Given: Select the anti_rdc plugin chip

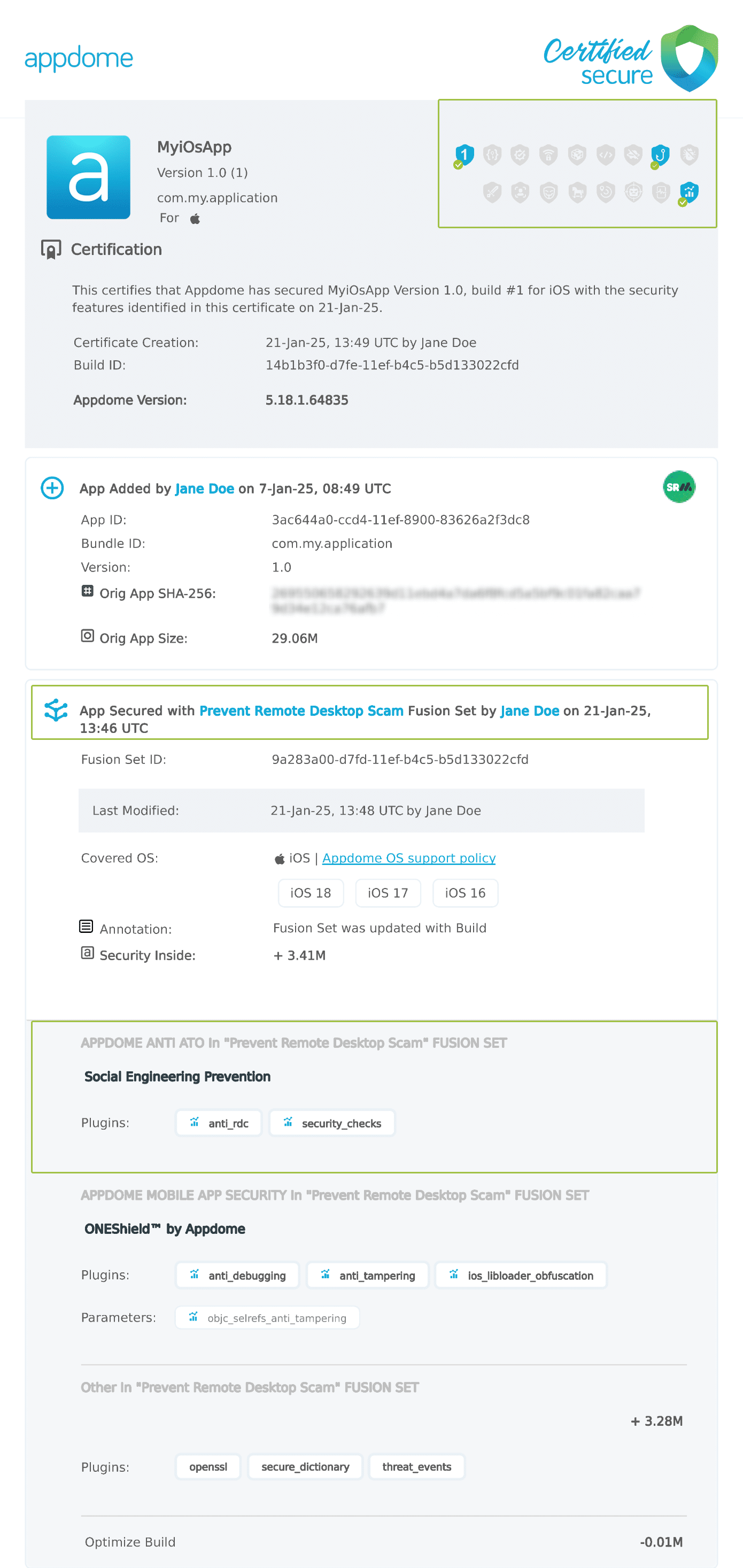Looking at the screenshot, I should click(219, 1123).
